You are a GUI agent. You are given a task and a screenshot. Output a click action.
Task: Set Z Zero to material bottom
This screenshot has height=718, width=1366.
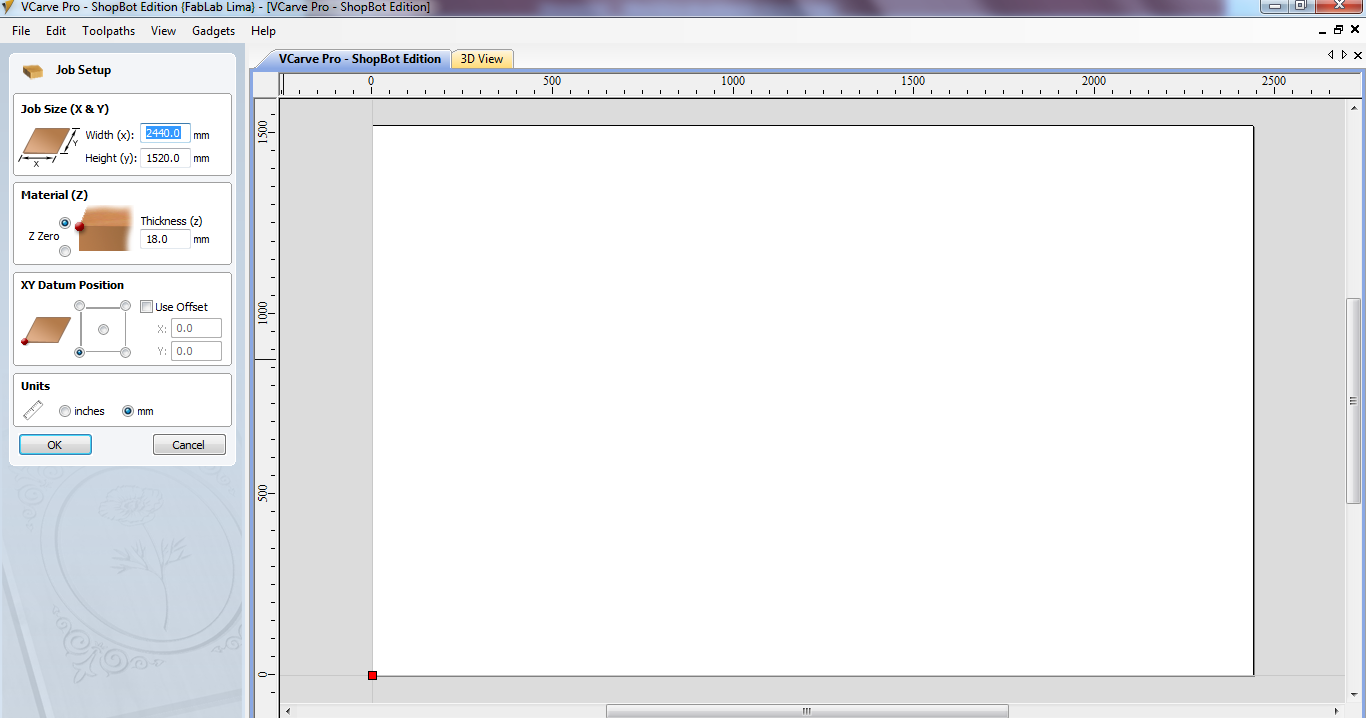tap(65, 251)
